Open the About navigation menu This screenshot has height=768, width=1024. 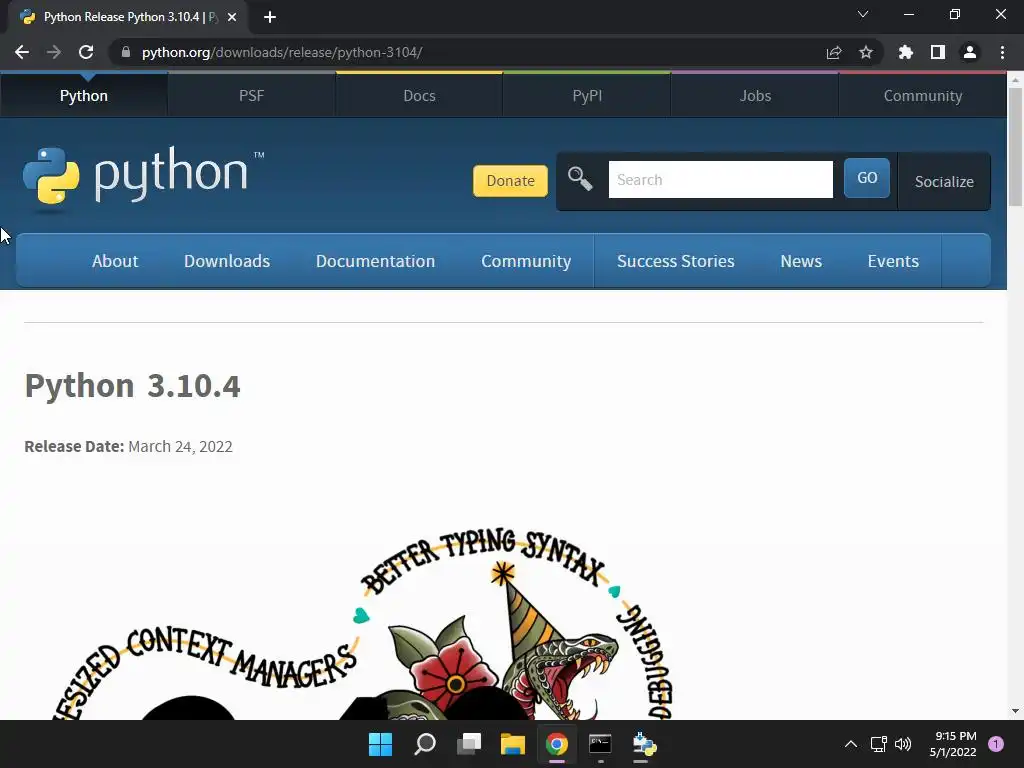(115, 261)
